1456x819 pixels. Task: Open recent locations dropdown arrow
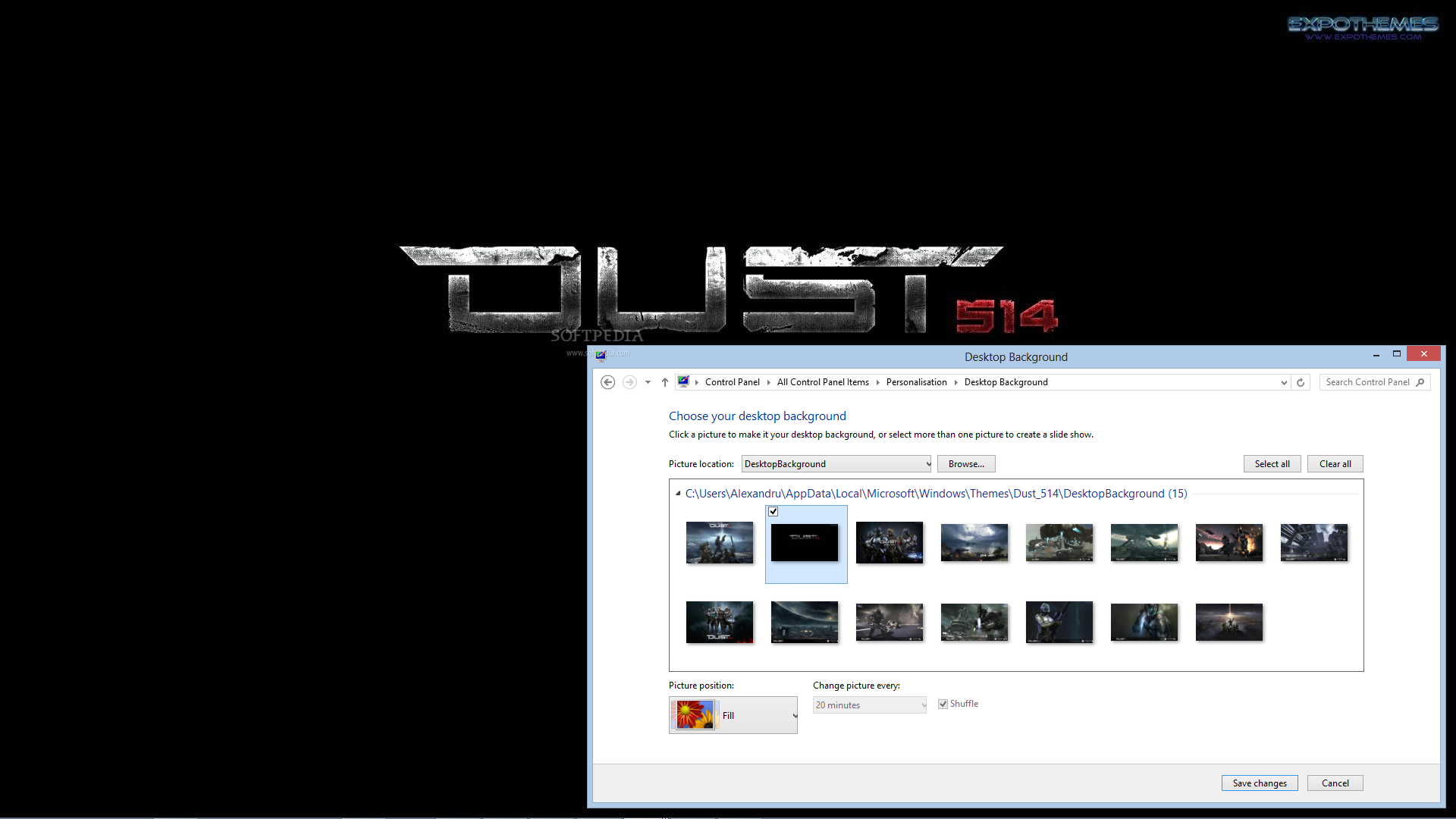tap(648, 382)
